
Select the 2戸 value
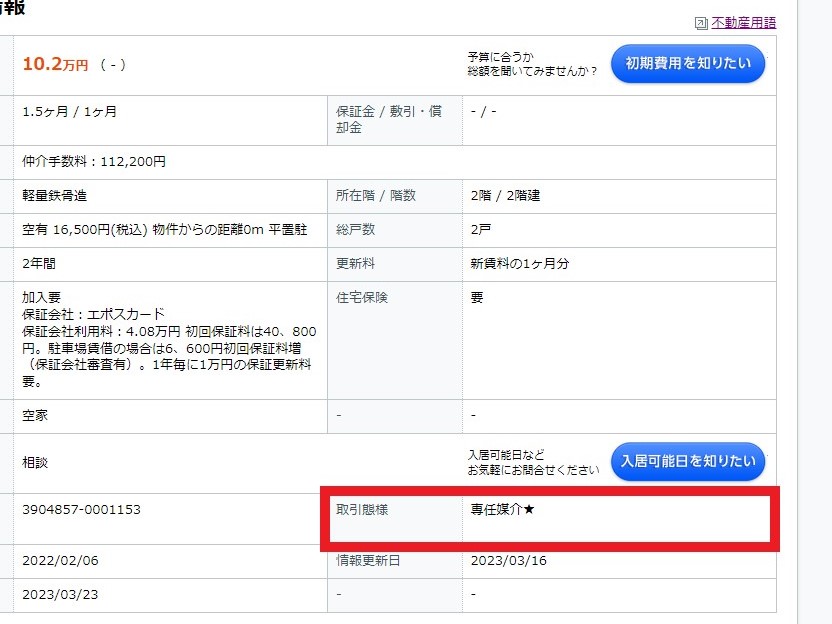pos(481,229)
